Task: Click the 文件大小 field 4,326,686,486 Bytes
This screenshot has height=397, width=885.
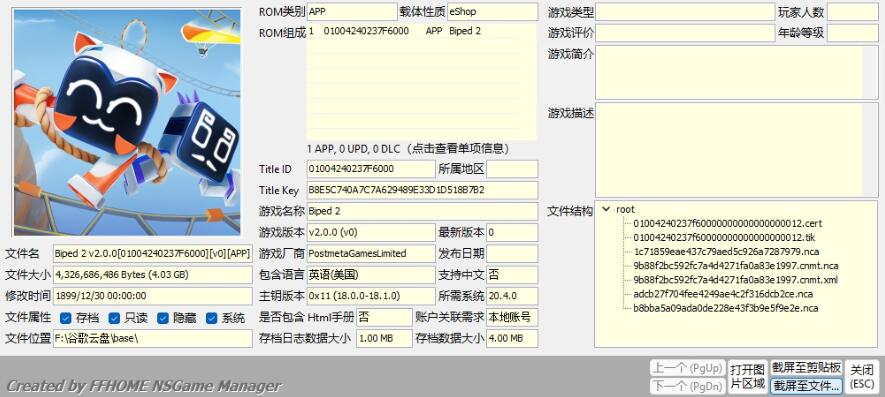Action: click(x=153, y=275)
